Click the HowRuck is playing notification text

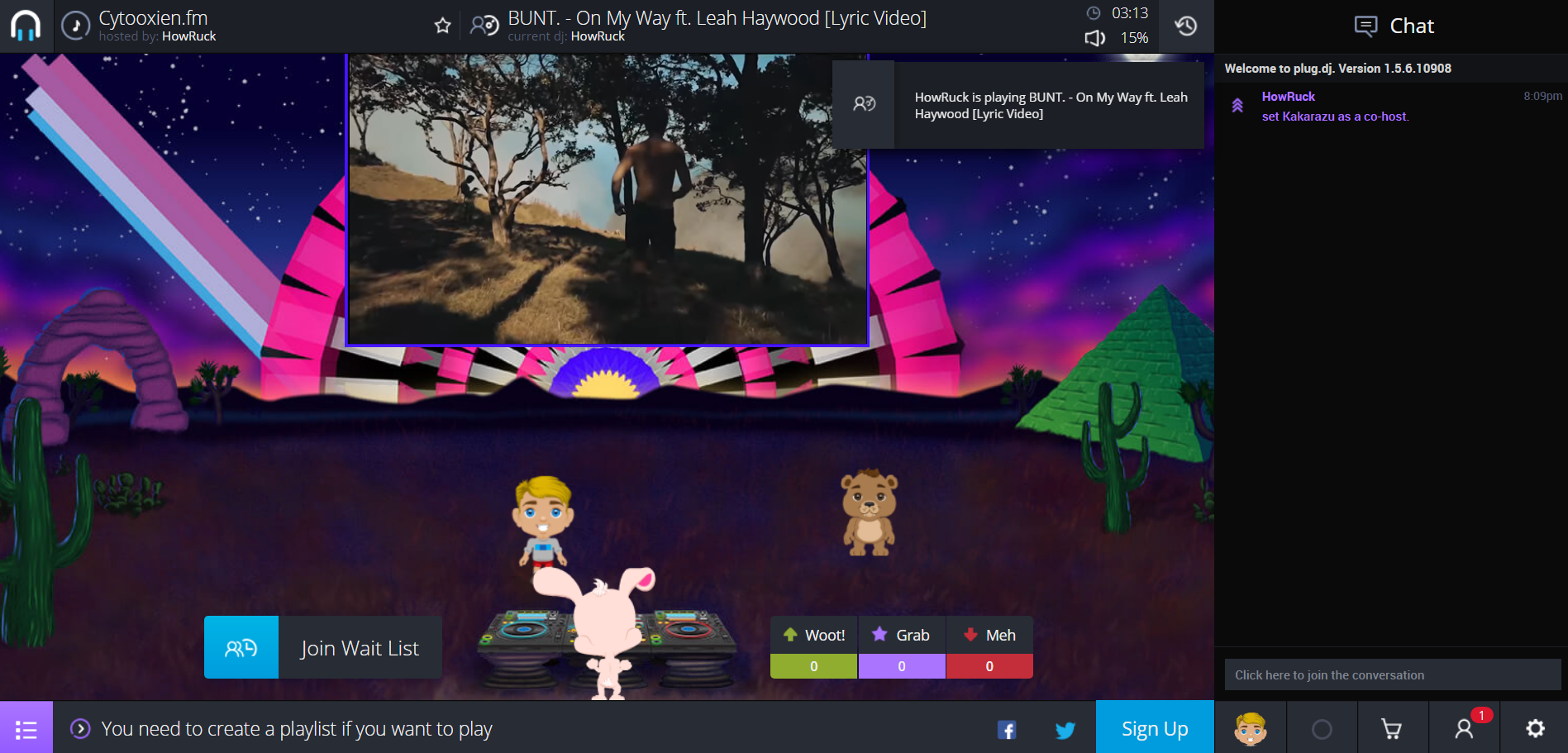point(1051,105)
